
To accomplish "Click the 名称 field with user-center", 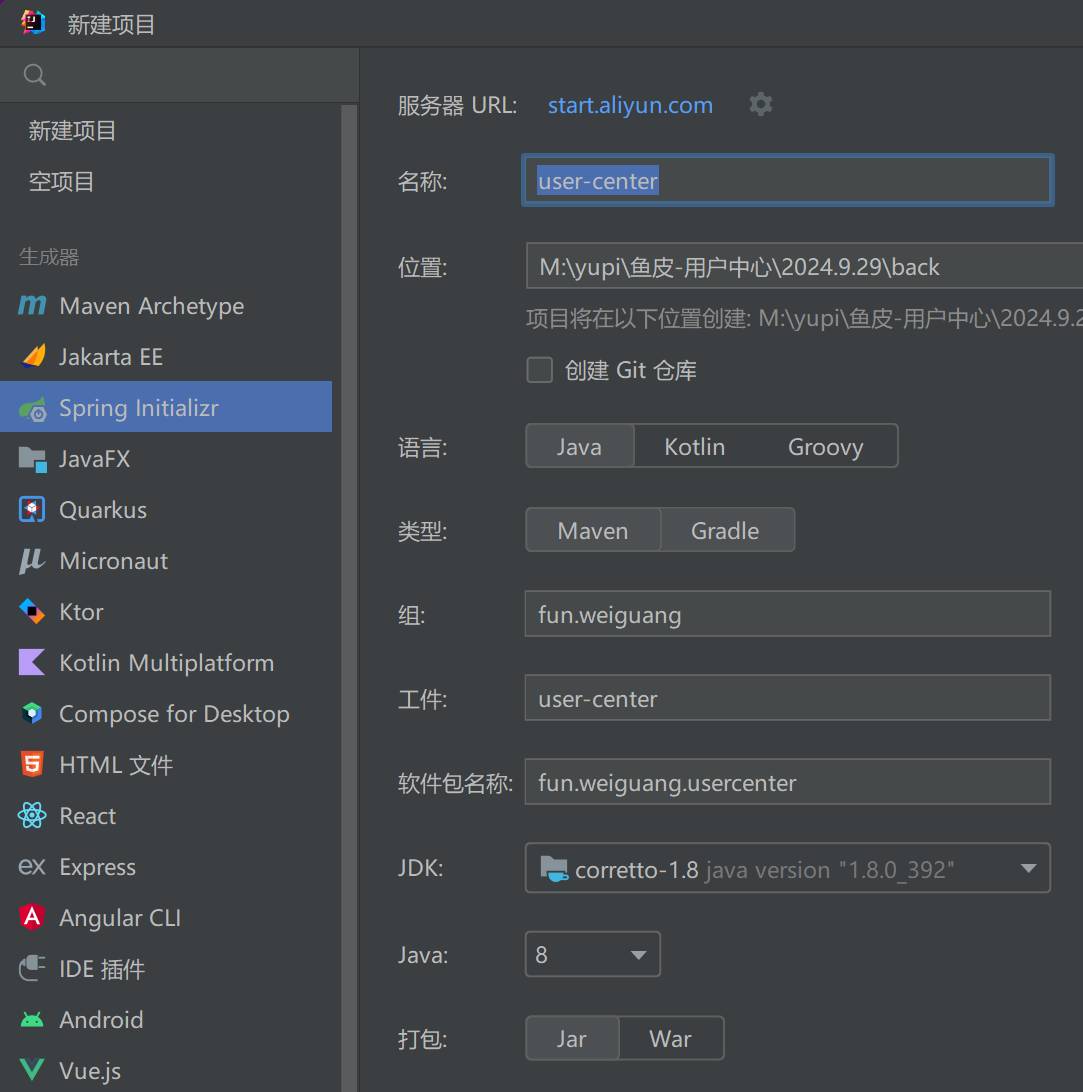I will [787, 180].
